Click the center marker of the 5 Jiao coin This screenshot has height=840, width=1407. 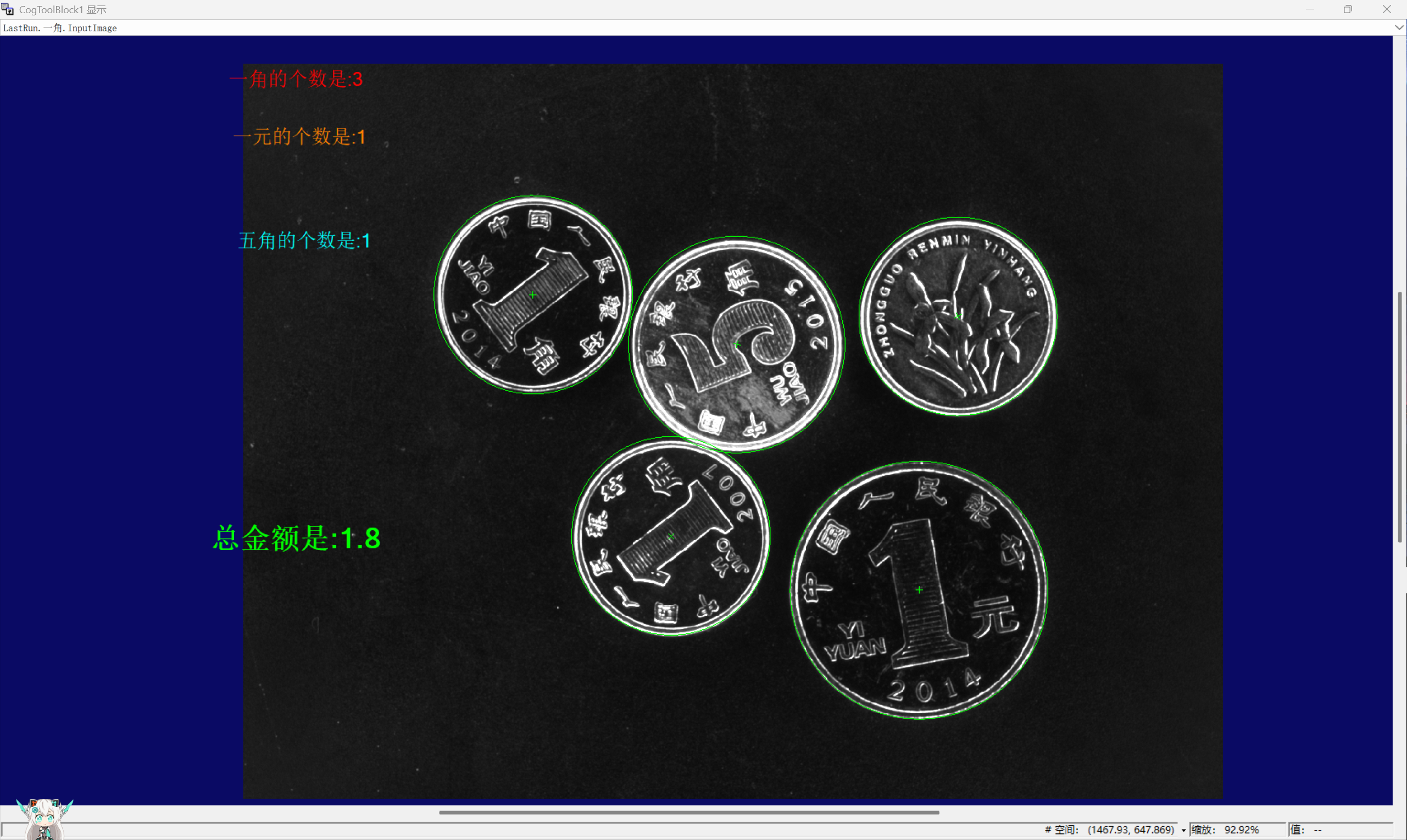[x=736, y=344]
